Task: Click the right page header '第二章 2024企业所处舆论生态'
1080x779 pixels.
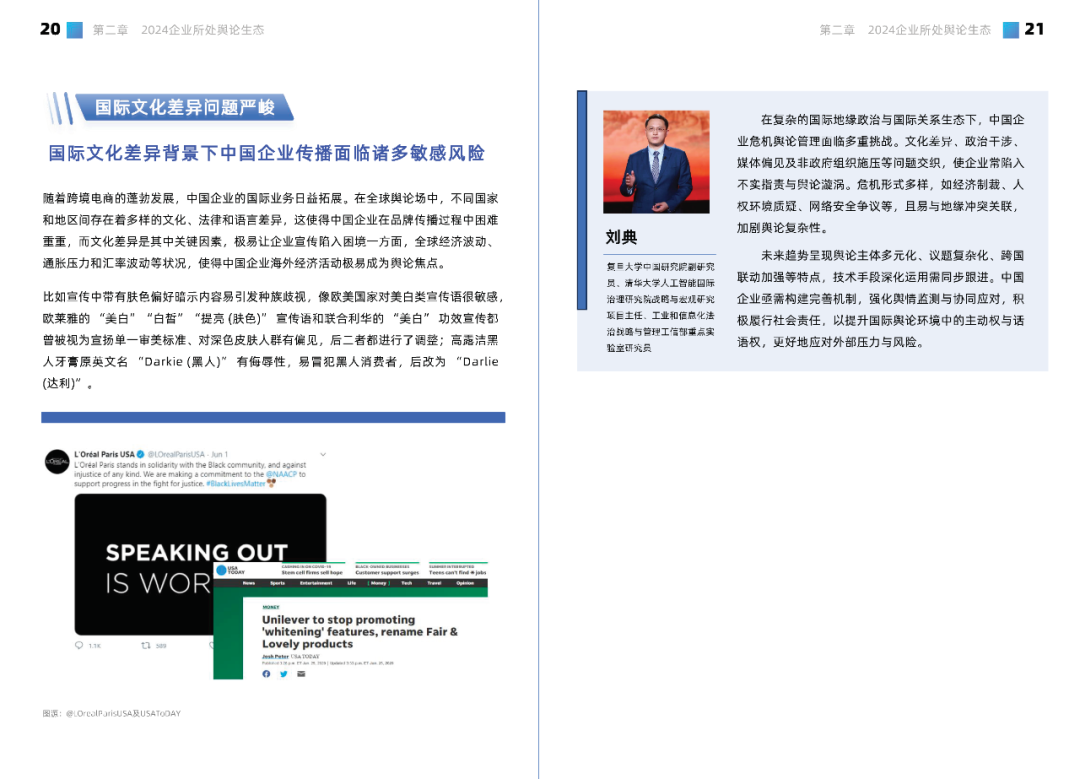Action: (905, 30)
